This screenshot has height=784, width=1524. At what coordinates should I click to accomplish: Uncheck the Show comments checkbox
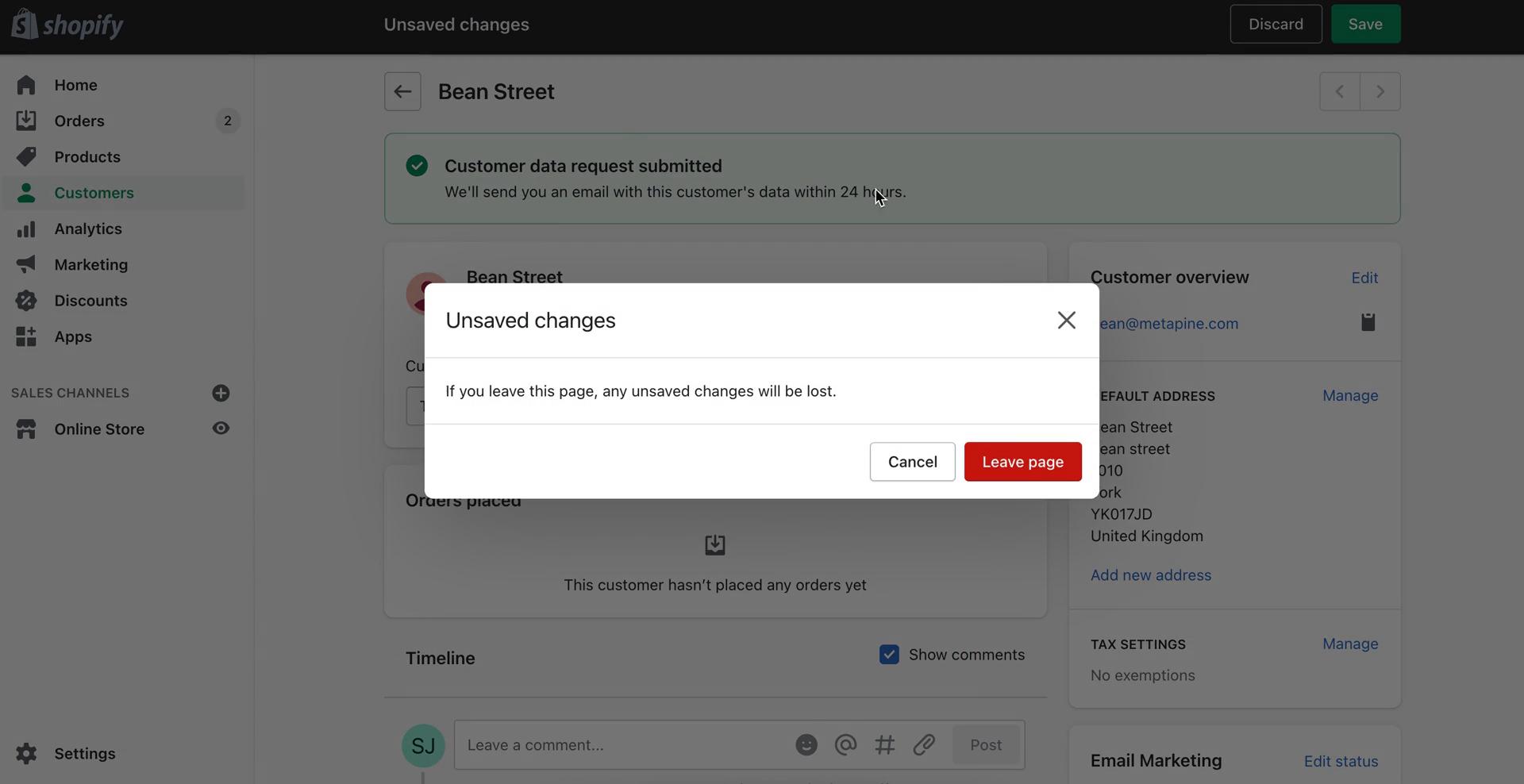pyautogui.click(x=889, y=655)
